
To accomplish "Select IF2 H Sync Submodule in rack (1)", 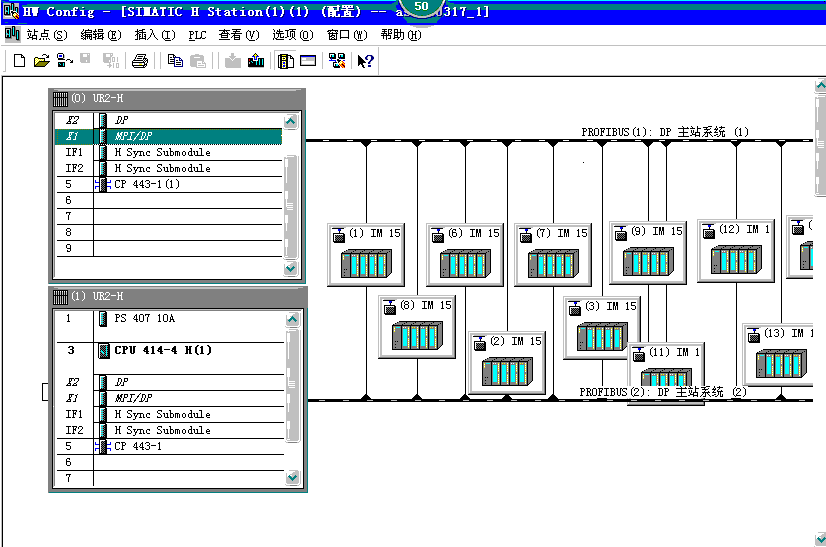I will pos(170,430).
